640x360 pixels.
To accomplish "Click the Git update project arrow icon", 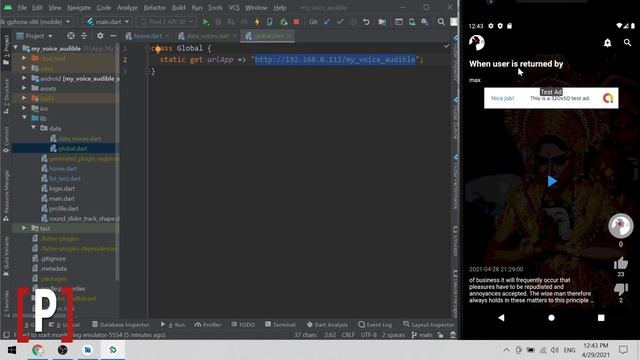I will 327,22.
